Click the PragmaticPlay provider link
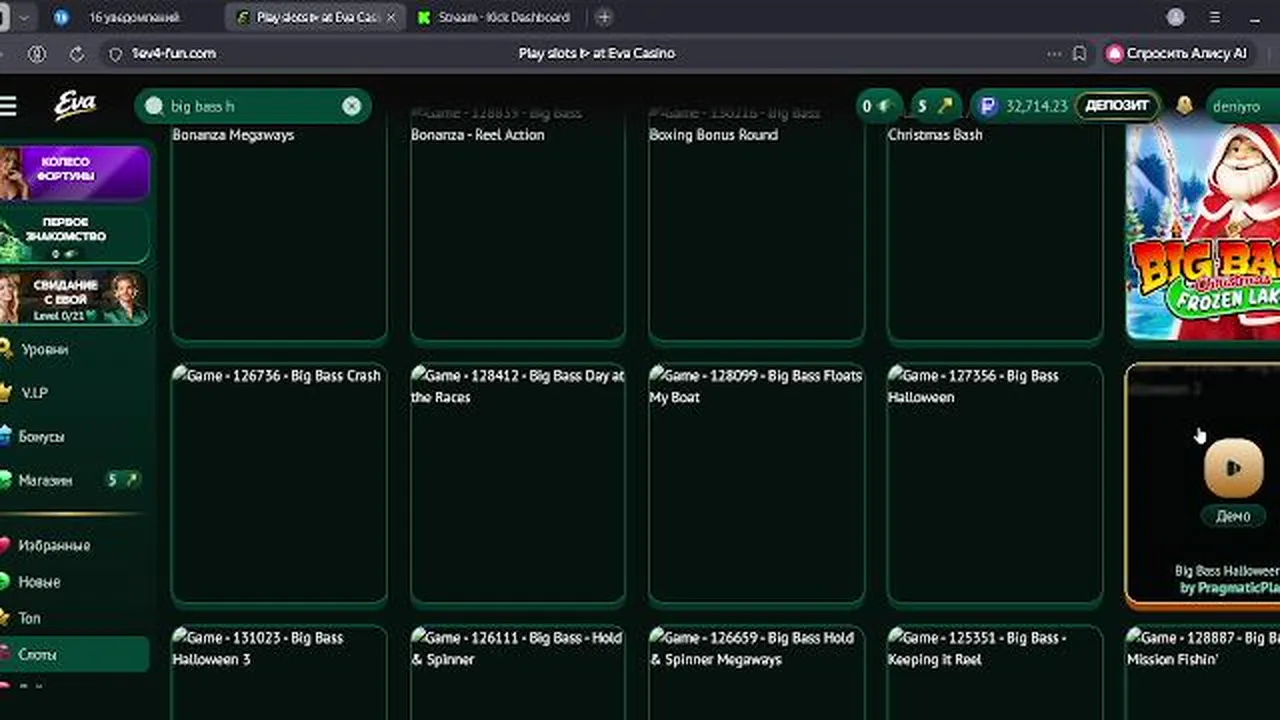This screenshot has height=720, width=1280. coord(1230,588)
